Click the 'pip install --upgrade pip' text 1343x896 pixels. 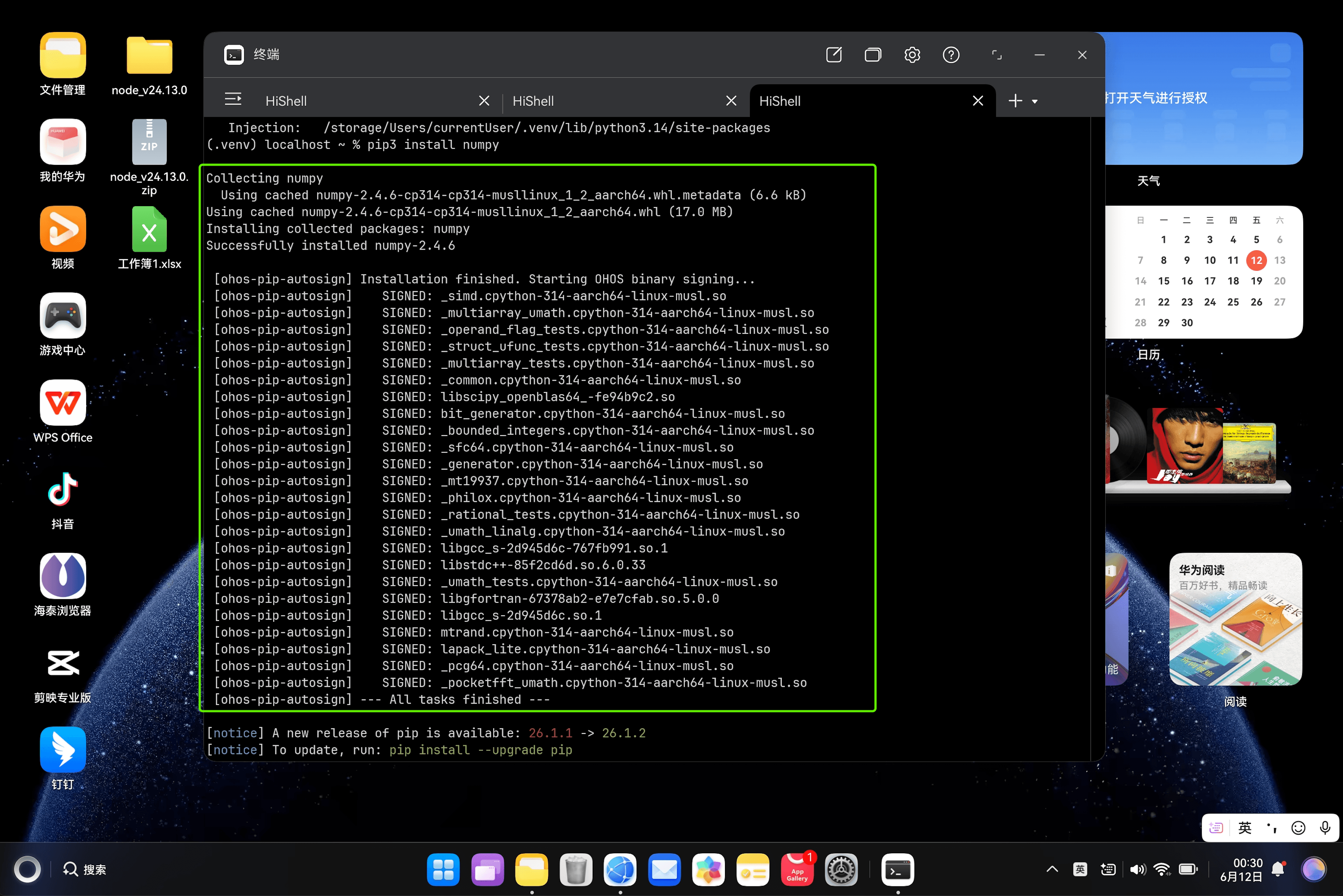(x=480, y=750)
